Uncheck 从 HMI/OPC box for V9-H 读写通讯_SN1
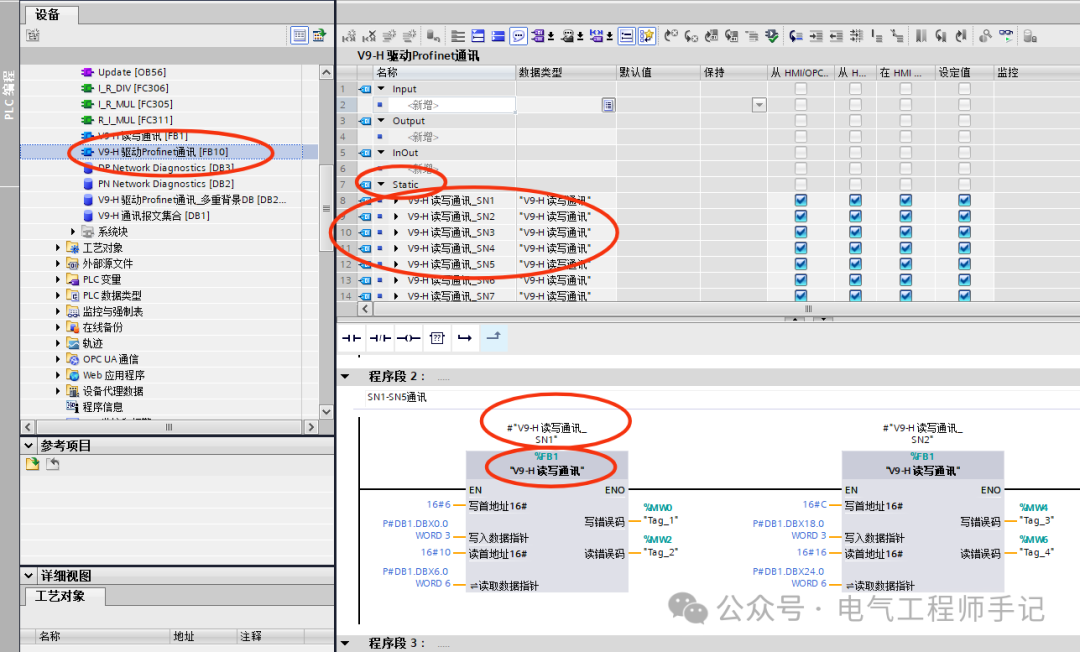Viewport: 1080px width, 652px height. 800,200
